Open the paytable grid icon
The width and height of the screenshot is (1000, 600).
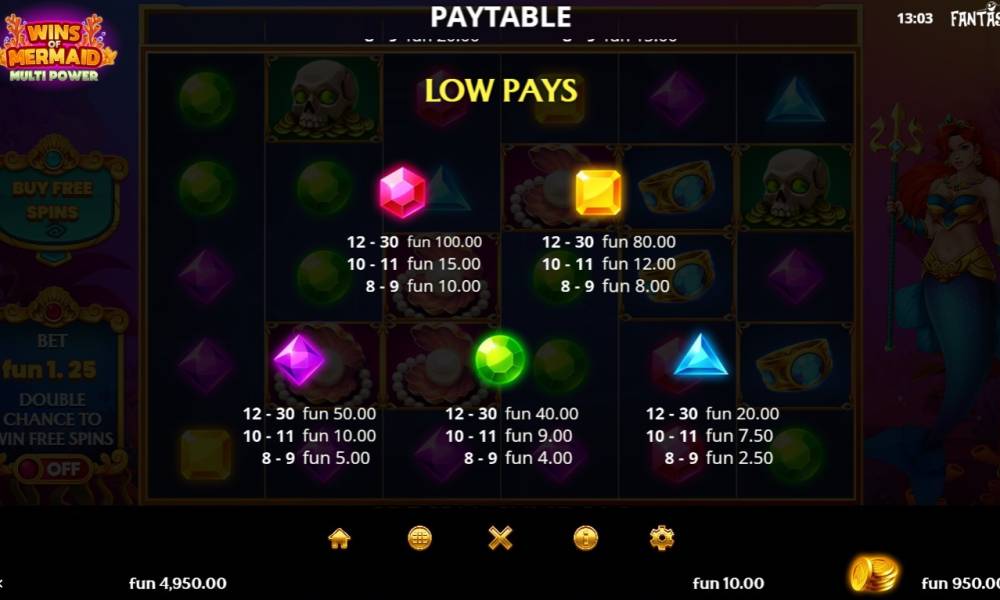[419, 539]
